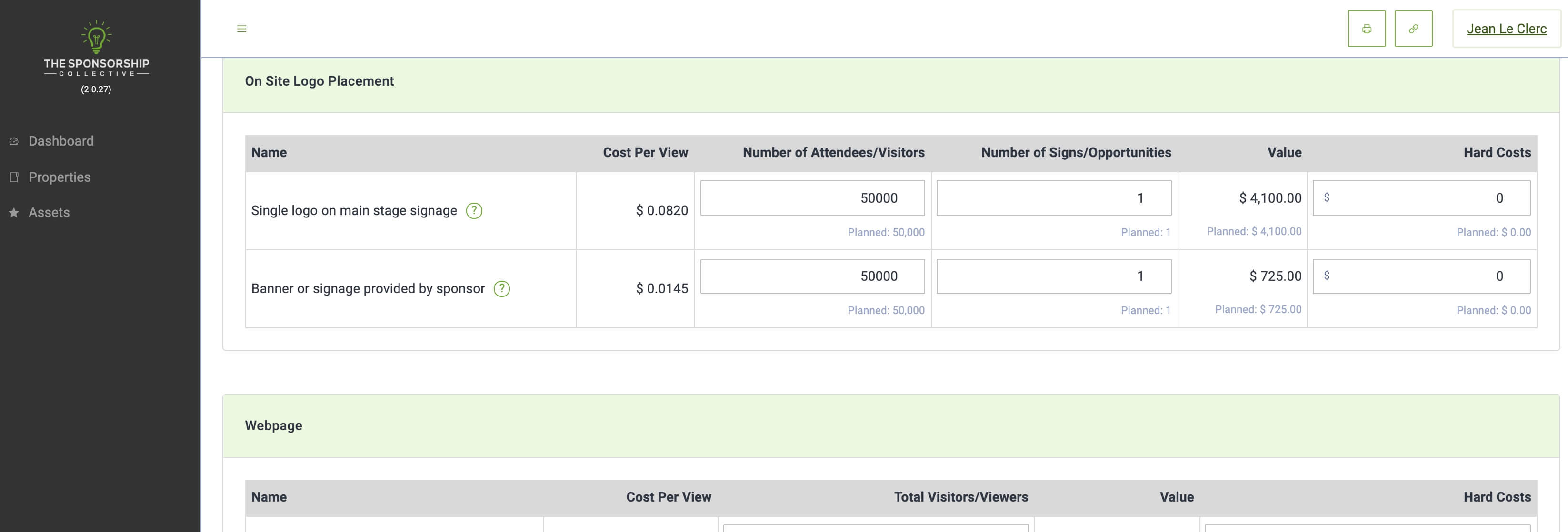Click the Number of Attendees/Visitors column header

pyautogui.click(x=833, y=153)
